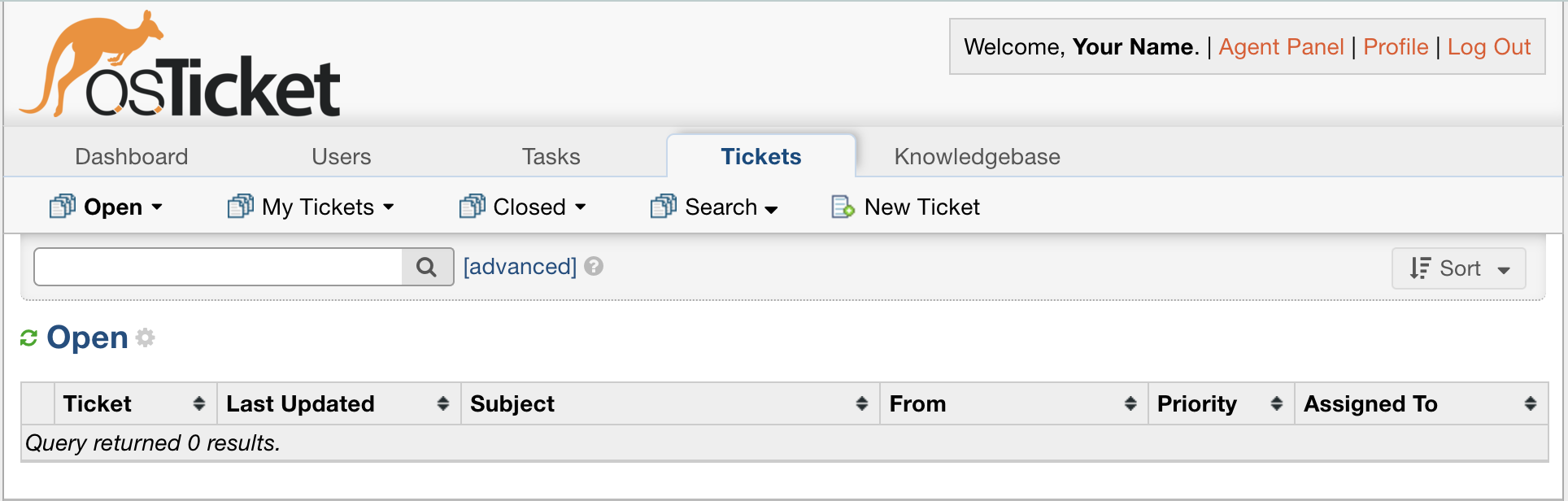Toggle sort arrows on Ticket column

(199, 403)
